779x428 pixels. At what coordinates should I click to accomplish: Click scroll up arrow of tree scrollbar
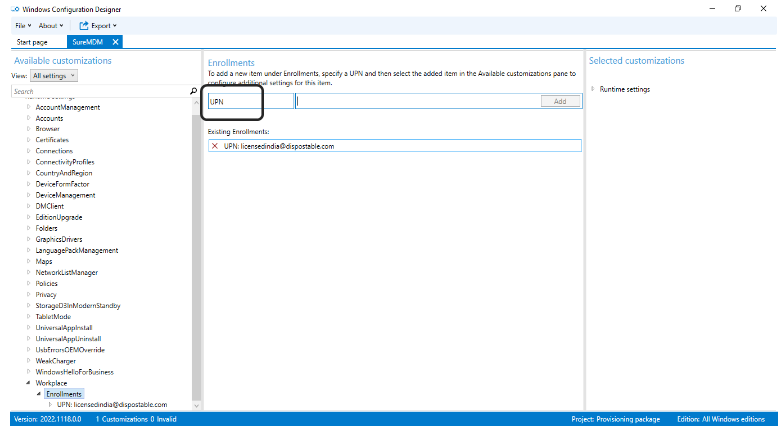(x=196, y=101)
